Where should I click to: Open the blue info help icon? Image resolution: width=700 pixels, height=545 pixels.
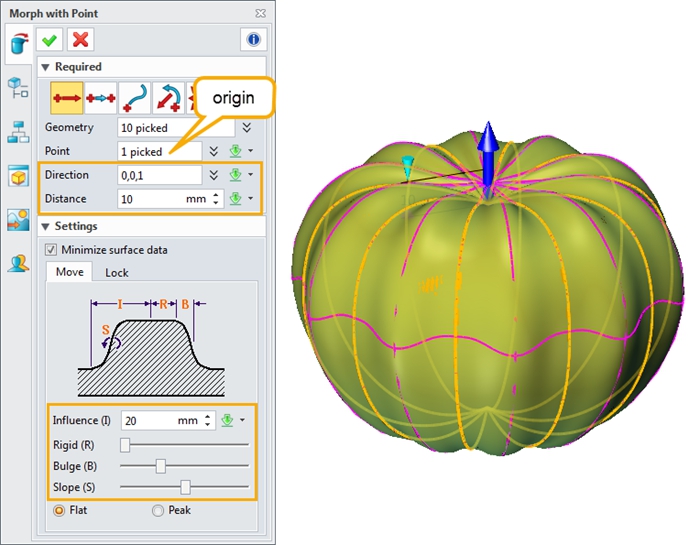pyautogui.click(x=253, y=40)
